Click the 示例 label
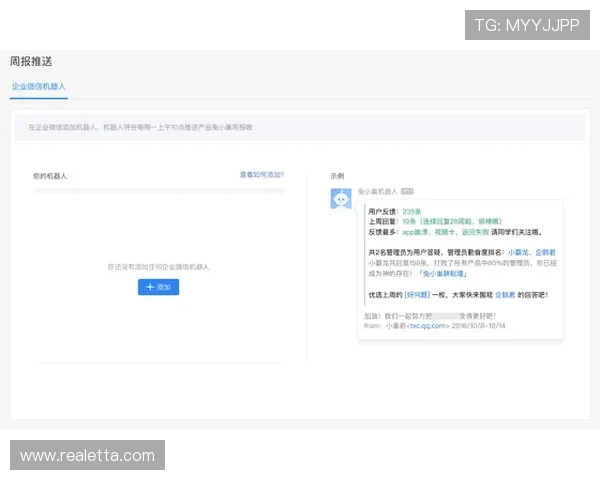 (x=337, y=176)
